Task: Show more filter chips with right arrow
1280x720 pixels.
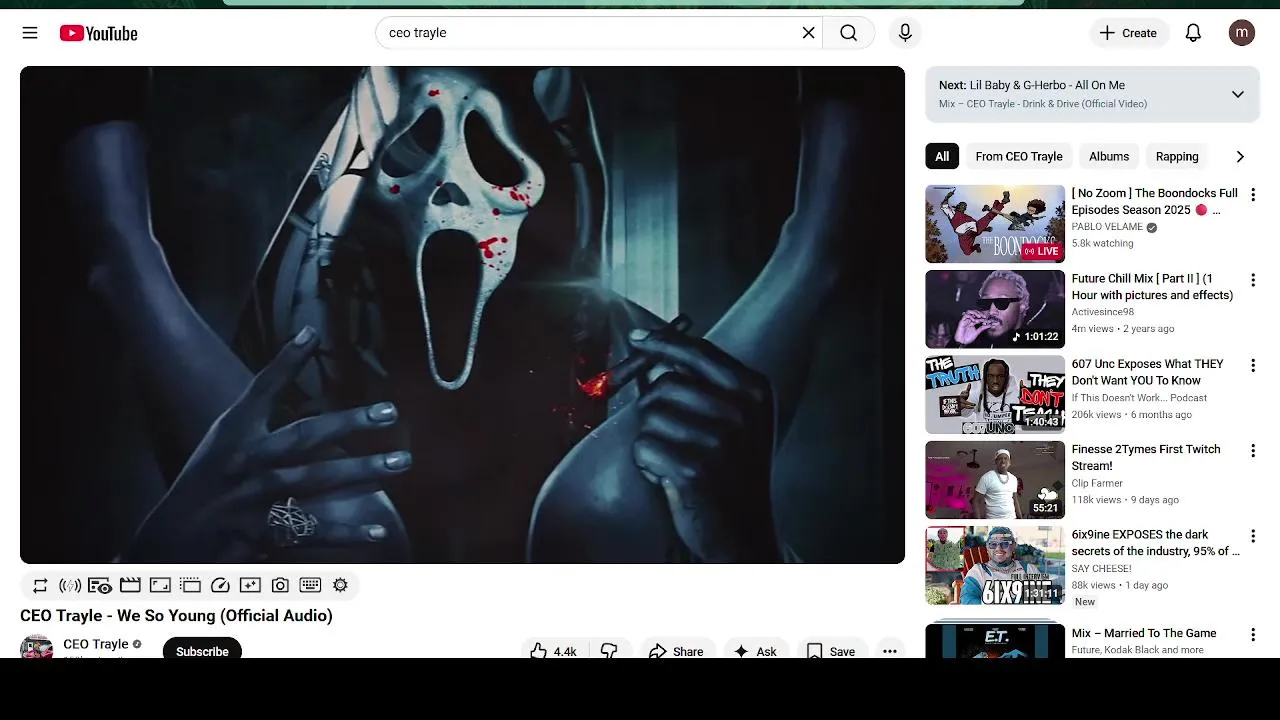Action: pyautogui.click(x=1240, y=156)
